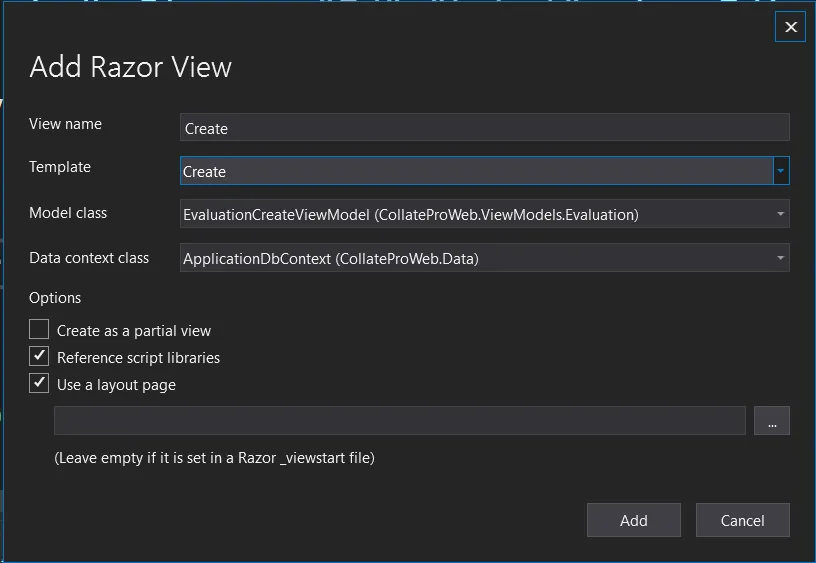Click the layout page path text box
The width and height of the screenshot is (816, 563).
pyautogui.click(x=400, y=421)
